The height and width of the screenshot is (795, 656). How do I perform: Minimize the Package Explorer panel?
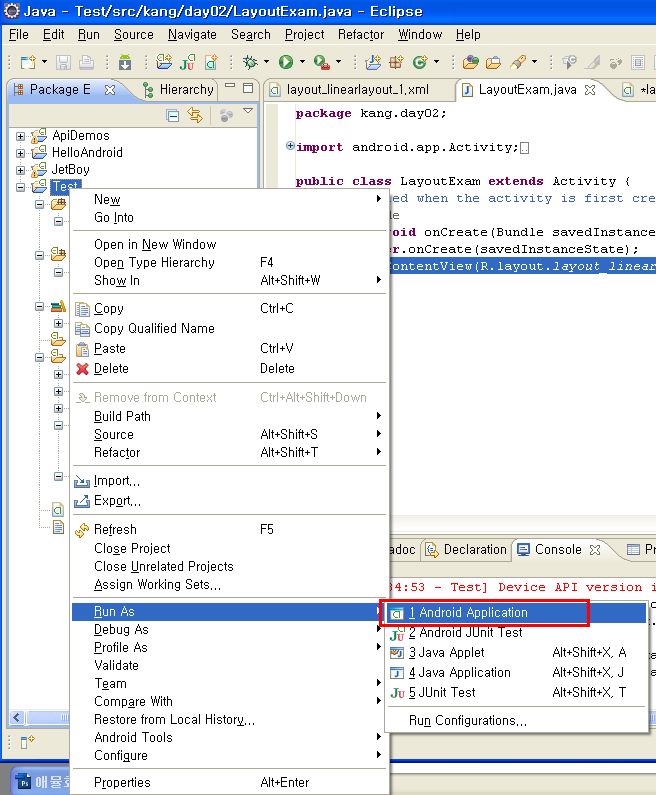pyautogui.click(x=230, y=86)
